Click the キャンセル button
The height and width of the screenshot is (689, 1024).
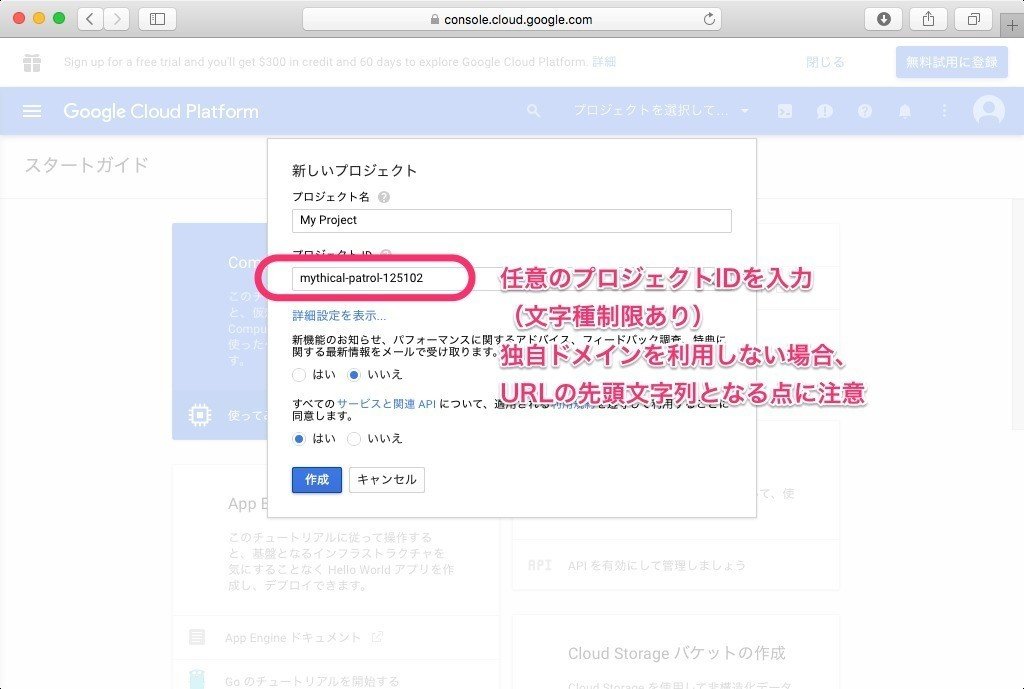[387, 480]
